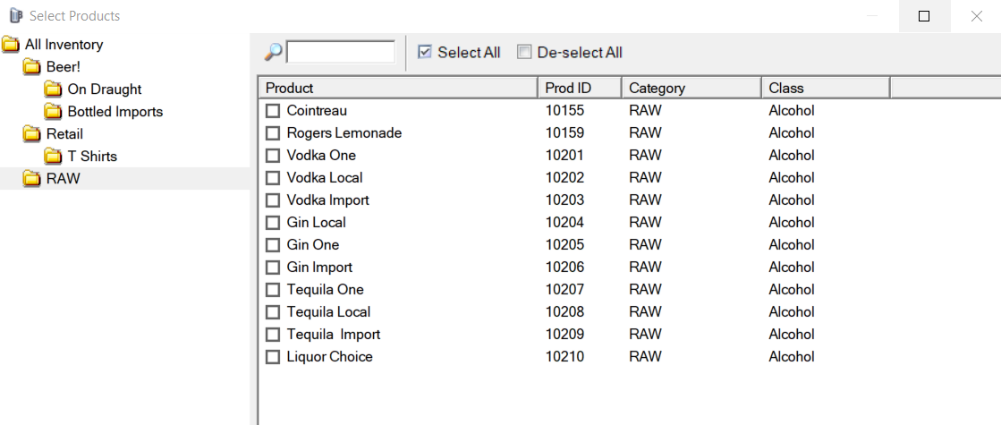The image size is (1001, 425).
Task: Tick the Cointreau checkbox
Action: 273,111
